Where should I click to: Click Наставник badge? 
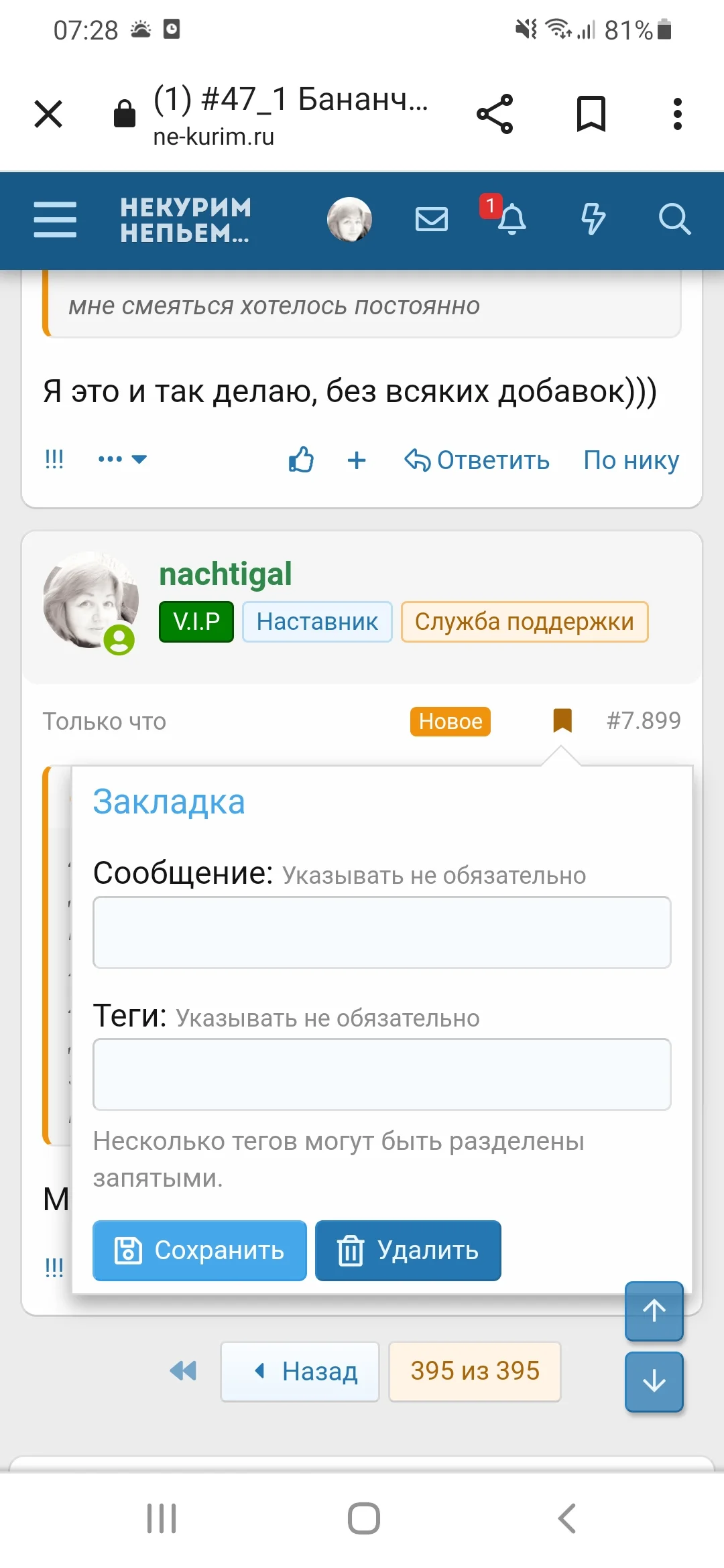tap(317, 622)
